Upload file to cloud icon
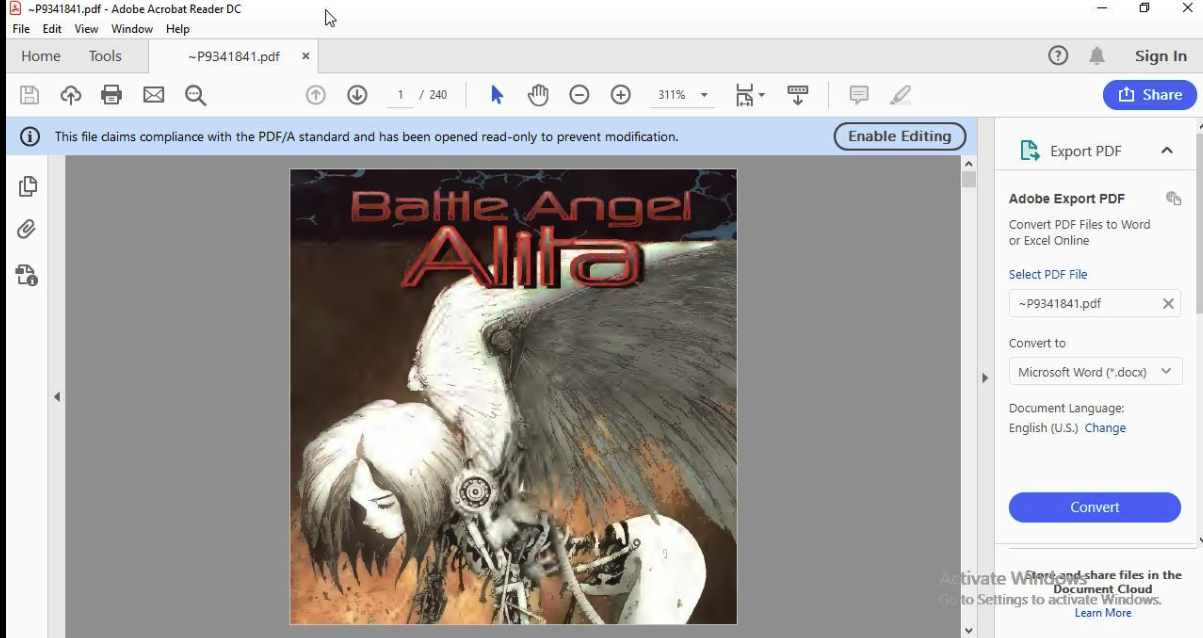The width and height of the screenshot is (1203, 638). point(70,95)
